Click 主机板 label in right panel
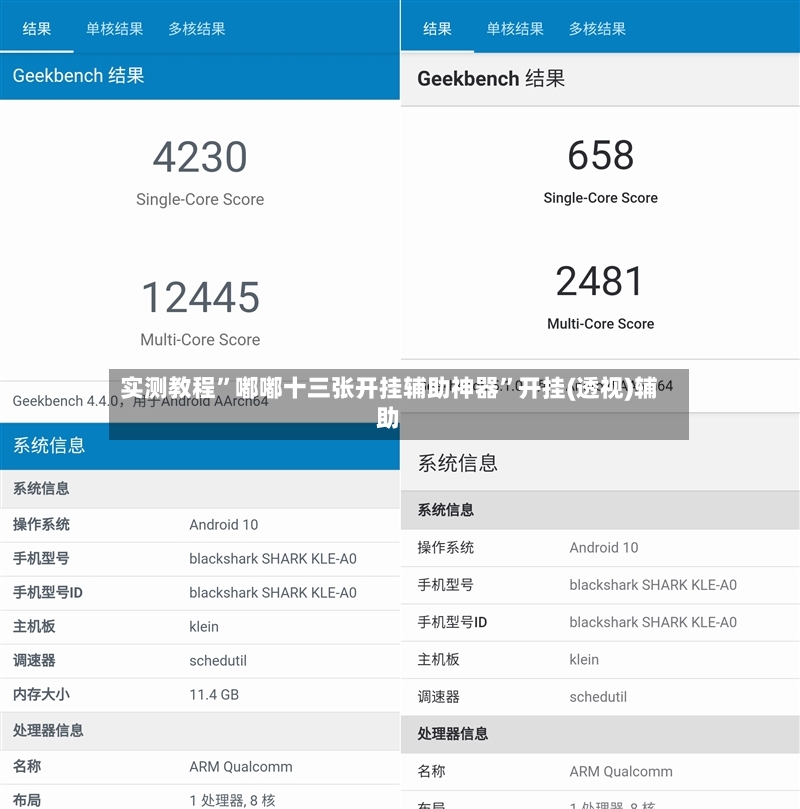800x809 pixels. point(438,660)
